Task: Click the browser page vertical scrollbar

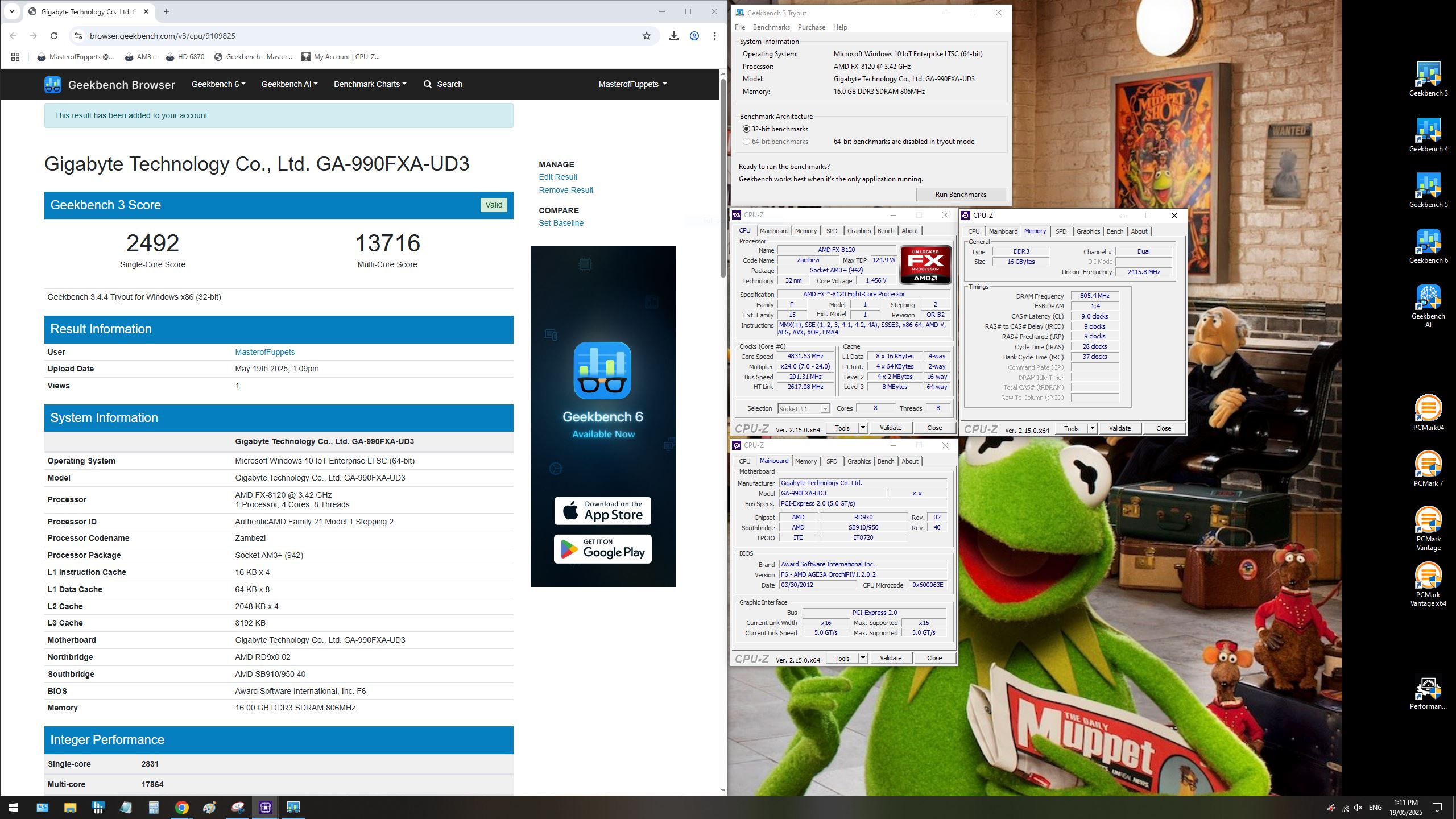Action: [723, 177]
